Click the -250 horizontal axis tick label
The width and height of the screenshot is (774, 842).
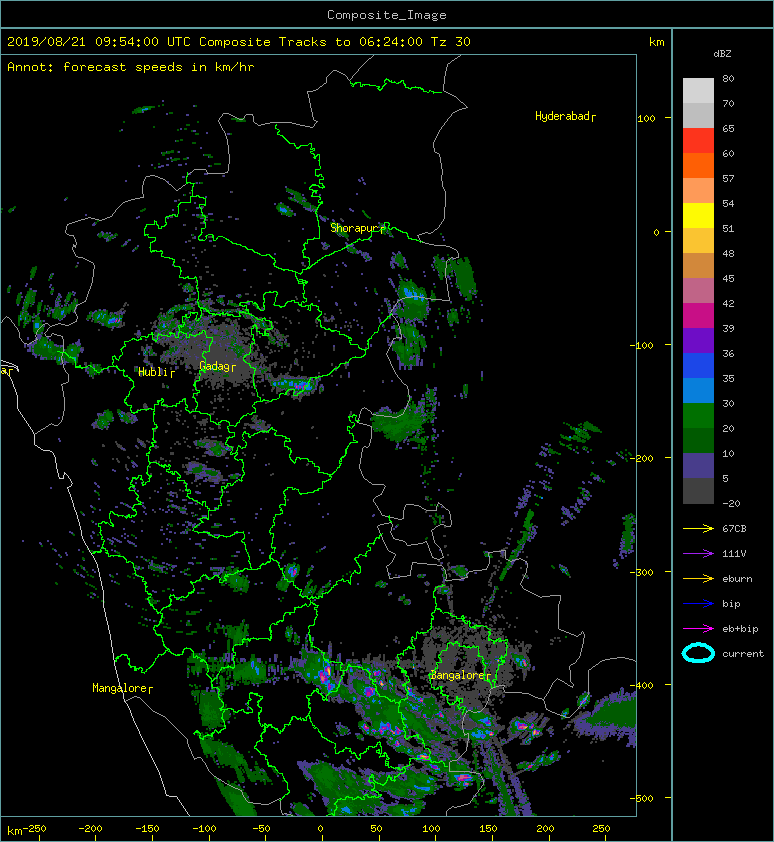(x=37, y=828)
